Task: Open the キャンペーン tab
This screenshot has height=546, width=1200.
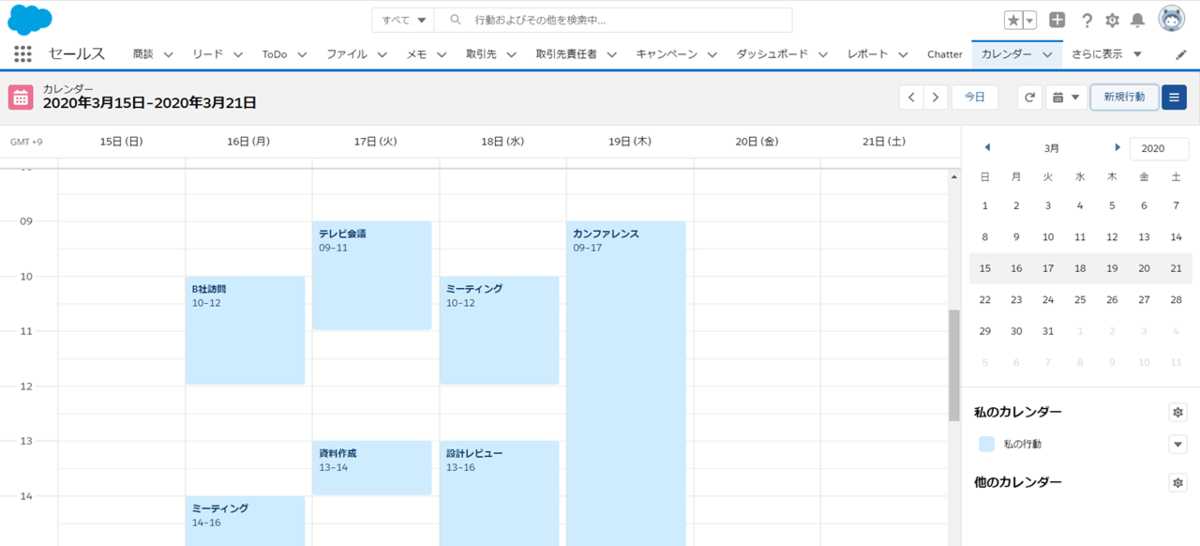Action: click(667, 54)
